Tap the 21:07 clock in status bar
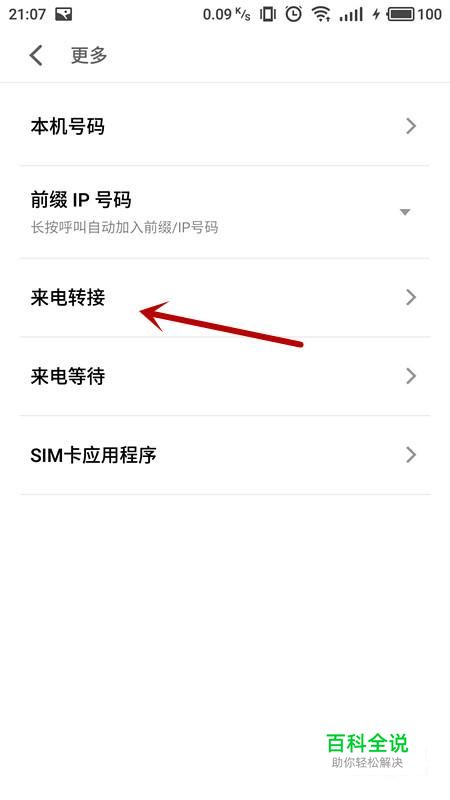The image size is (450, 800). pos(27,14)
